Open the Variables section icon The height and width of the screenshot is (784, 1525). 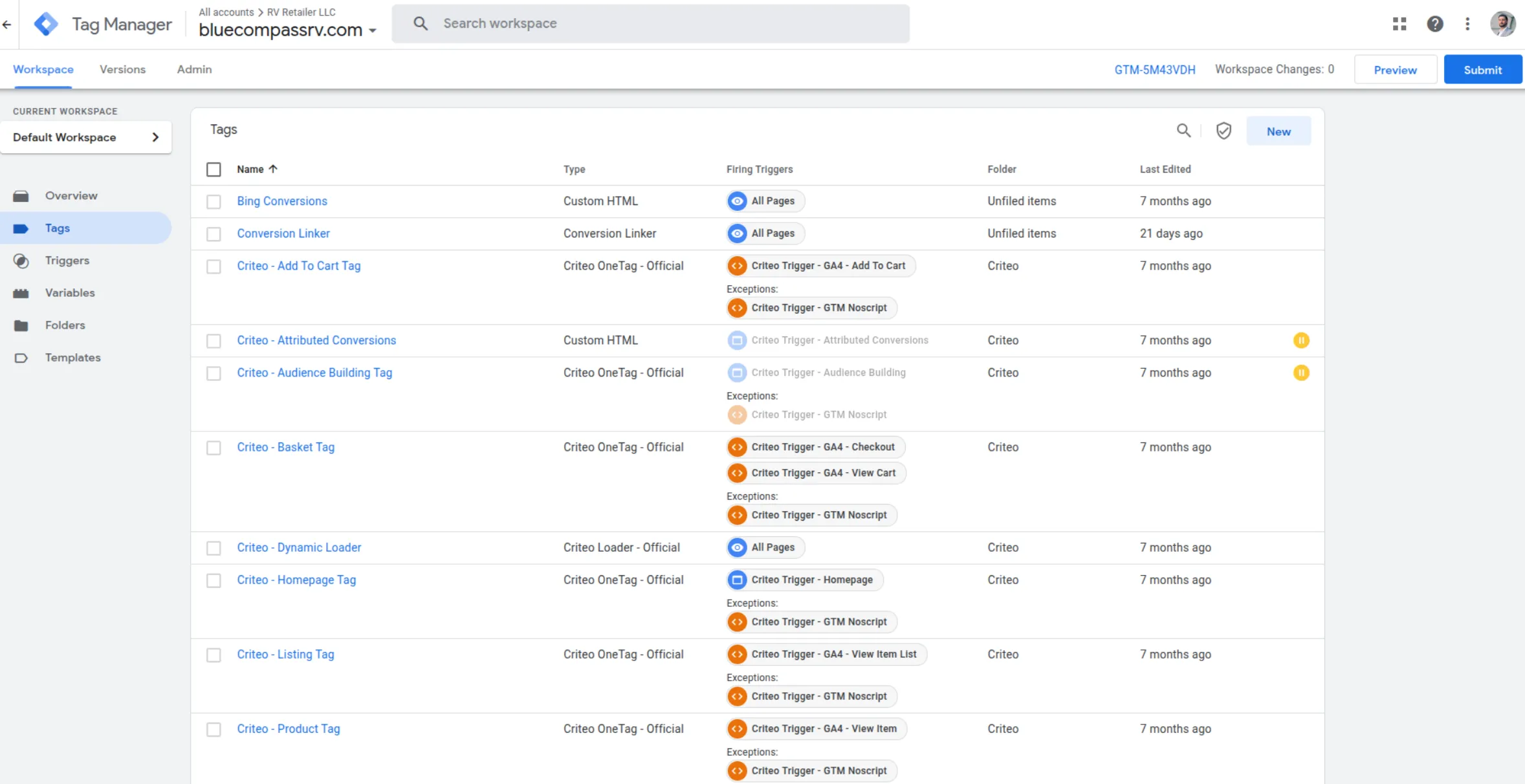coord(21,292)
